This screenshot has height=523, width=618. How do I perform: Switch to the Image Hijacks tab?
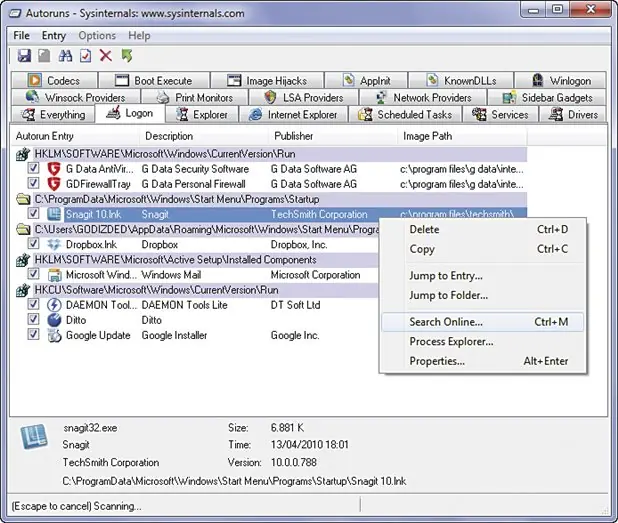point(267,80)
